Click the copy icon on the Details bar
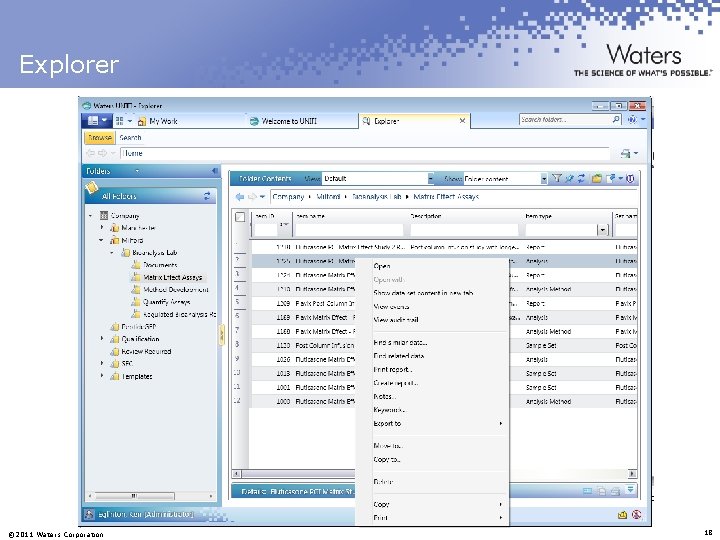 (601, 491)
